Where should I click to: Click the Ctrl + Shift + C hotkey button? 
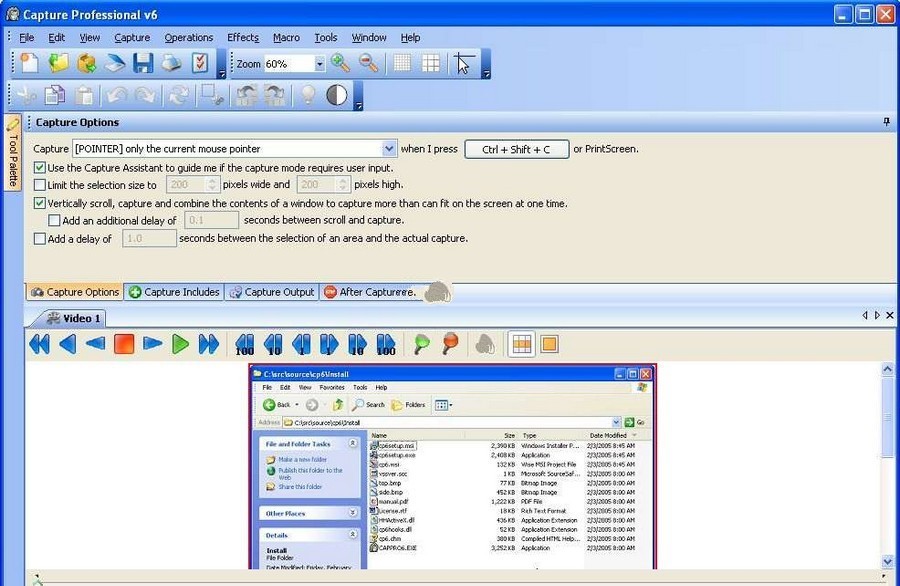tap(517, 149)
